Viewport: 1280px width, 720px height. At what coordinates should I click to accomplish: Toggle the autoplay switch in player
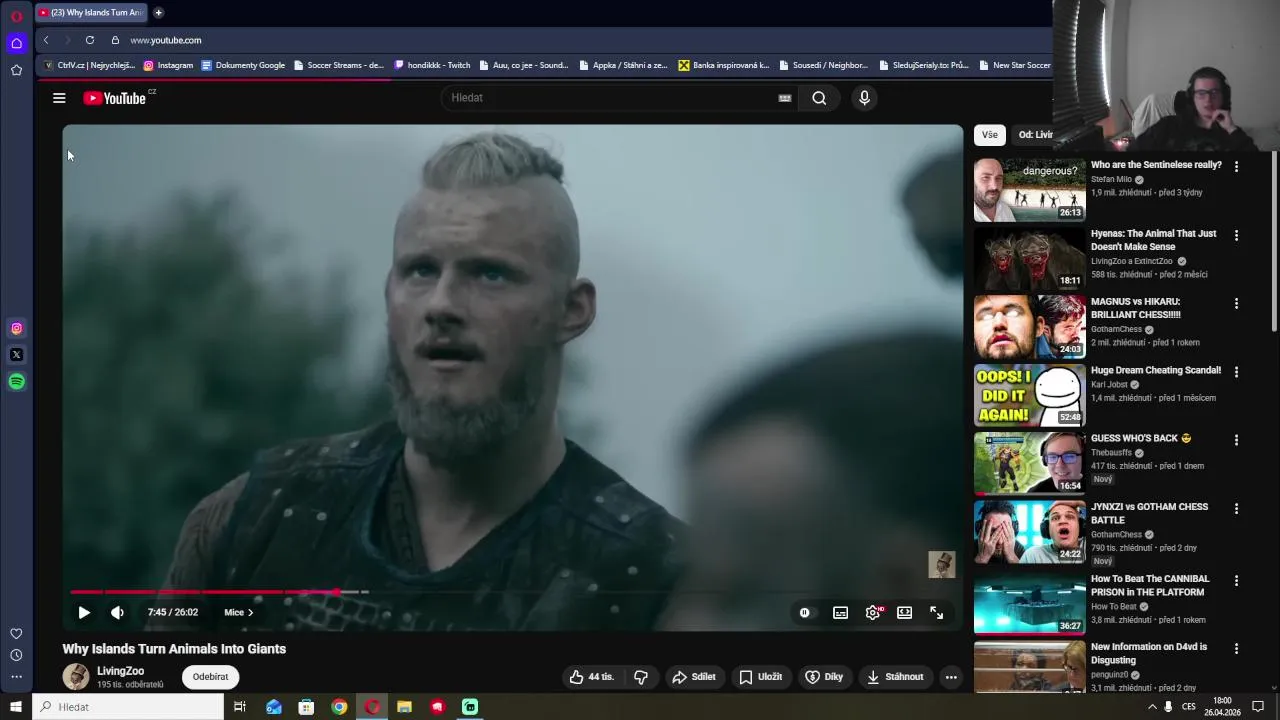pos(804,613)
